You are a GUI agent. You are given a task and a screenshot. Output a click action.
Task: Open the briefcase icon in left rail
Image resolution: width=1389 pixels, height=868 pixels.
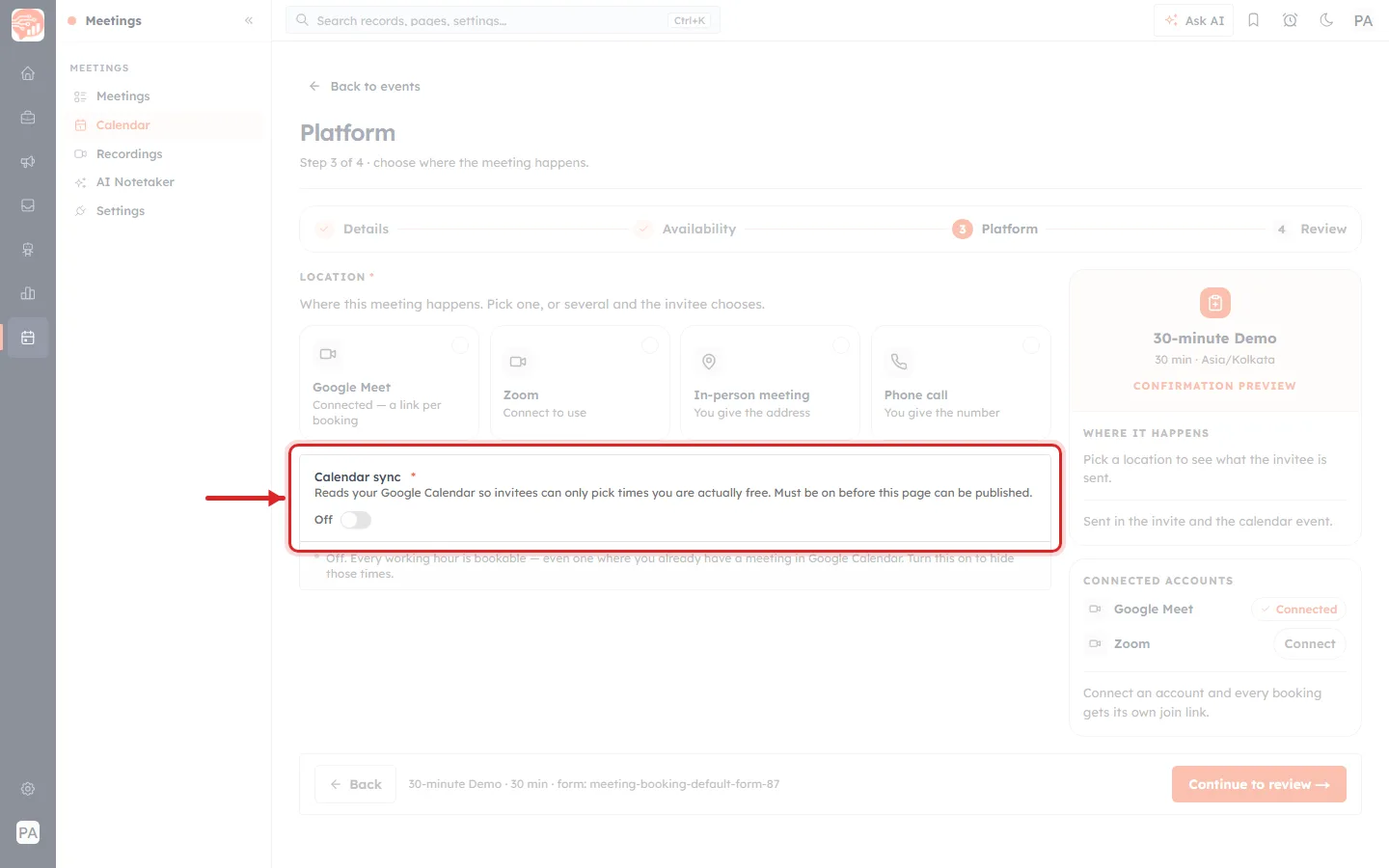click(28, 118)
